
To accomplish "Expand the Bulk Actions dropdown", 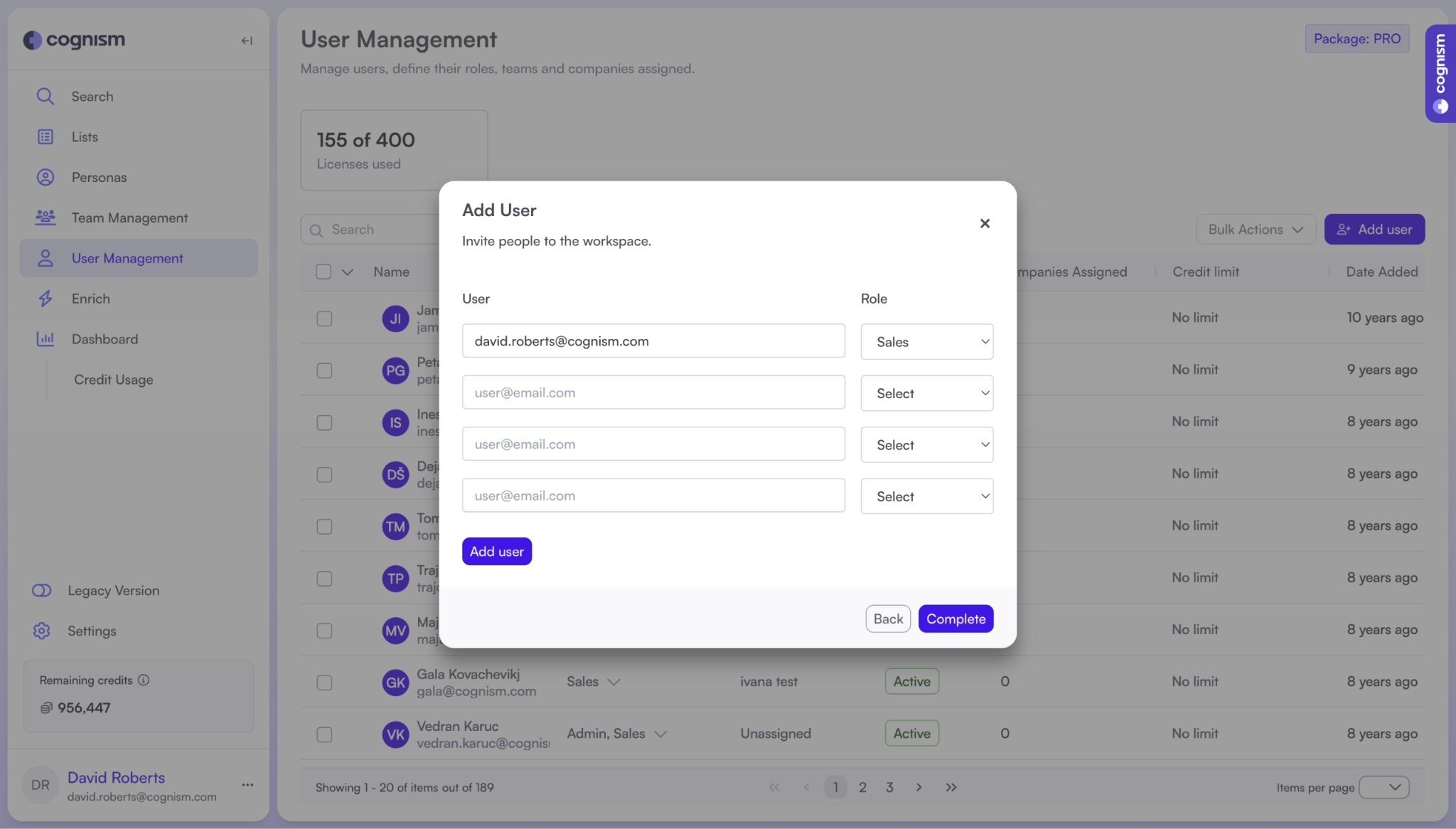I will [1256, 230].
